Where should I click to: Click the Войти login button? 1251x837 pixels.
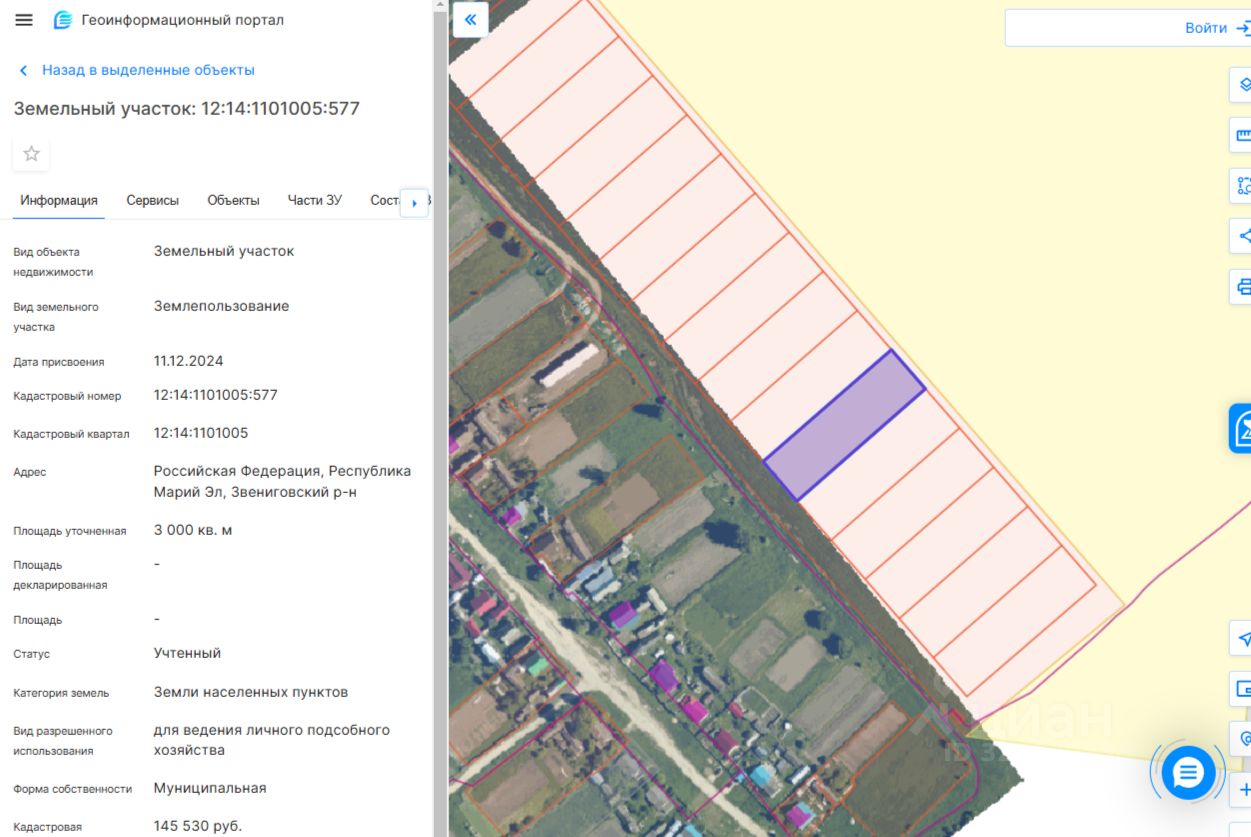tap(1215, 28)
